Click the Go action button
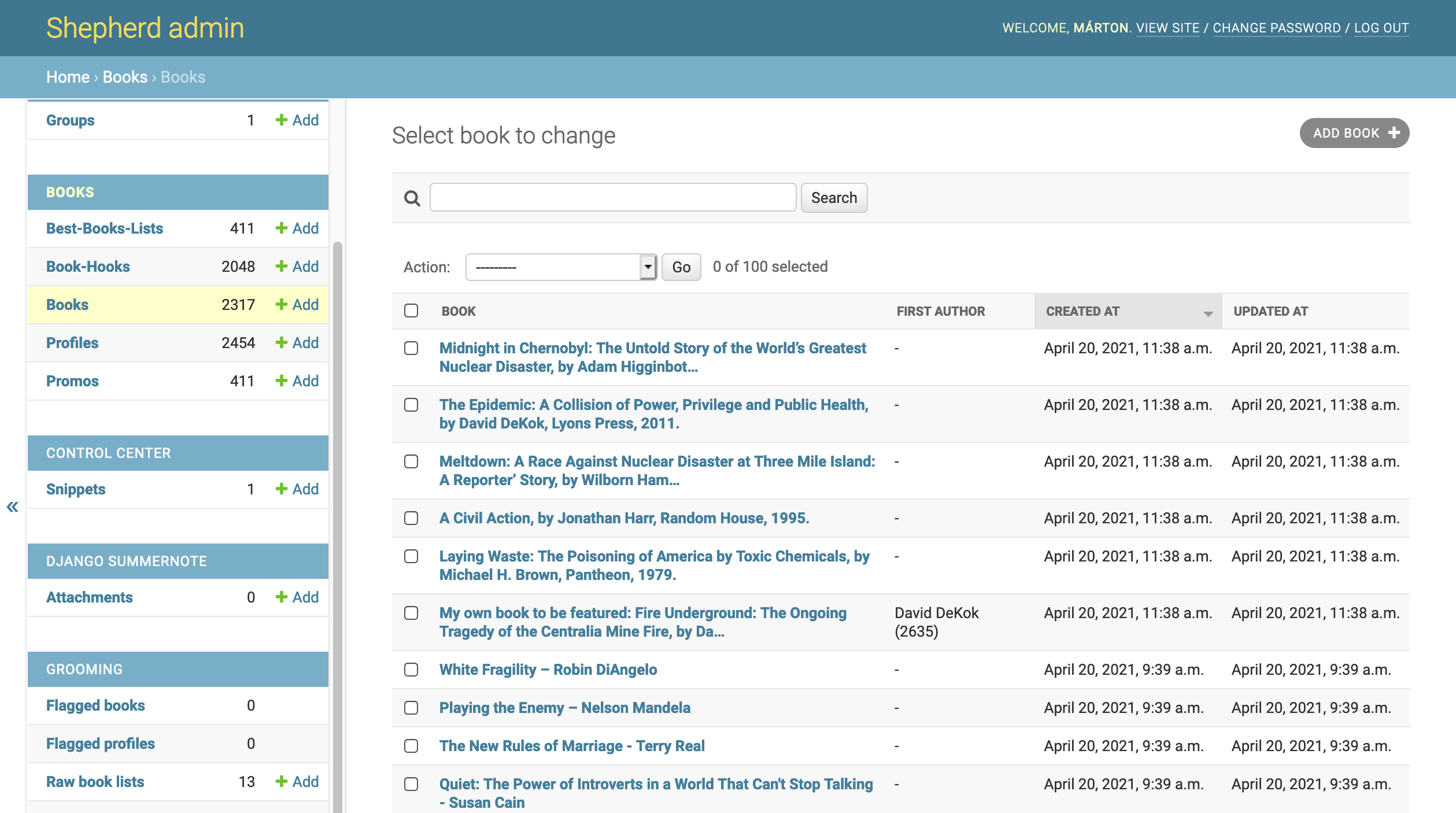1456x813 pixels. coord(680,267)
